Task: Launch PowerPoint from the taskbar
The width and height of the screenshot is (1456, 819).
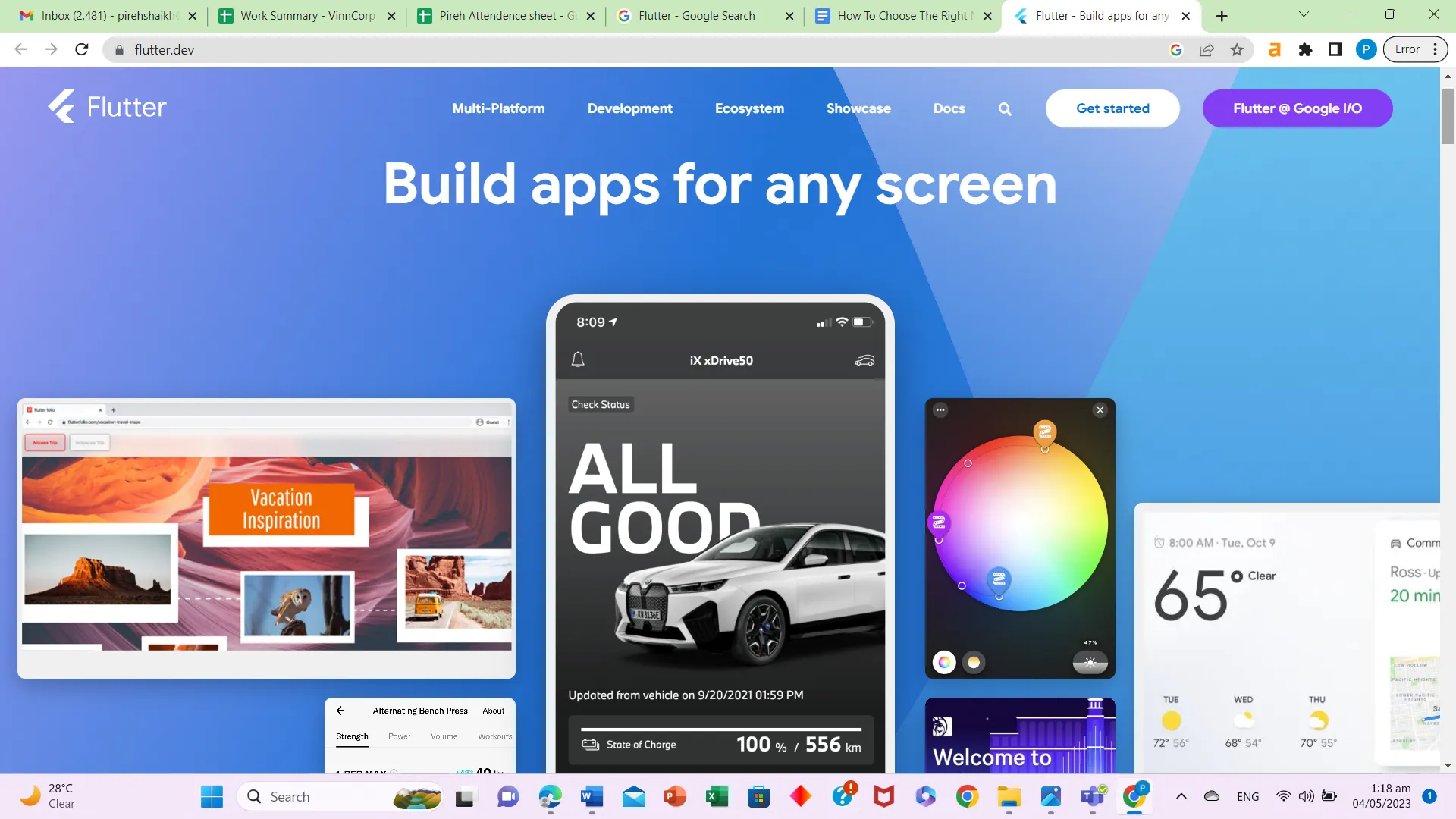Action: coord(675,797)
